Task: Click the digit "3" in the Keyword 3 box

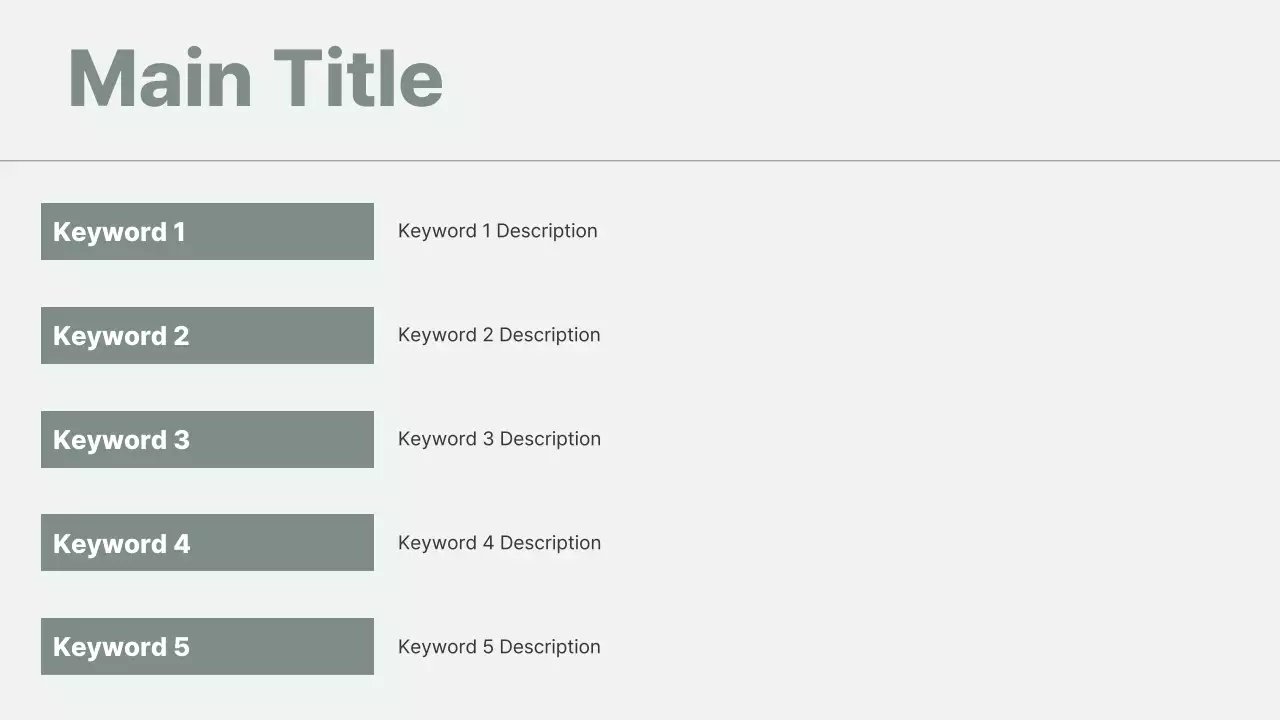Action: (x=181, y=440)
